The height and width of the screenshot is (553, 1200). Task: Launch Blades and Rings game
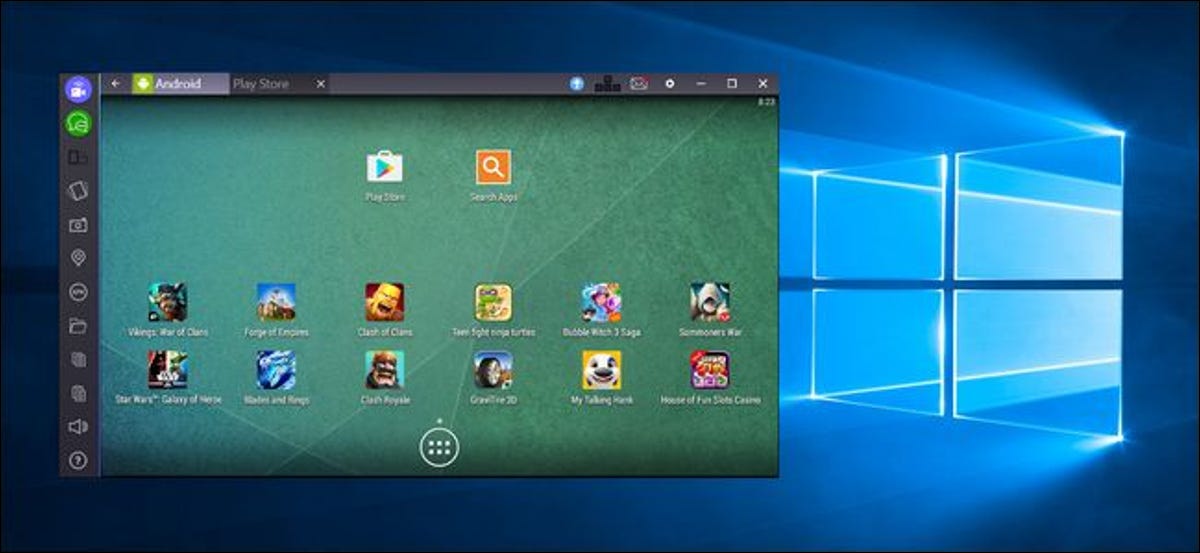pyautogui.click(x=276, y=369)
